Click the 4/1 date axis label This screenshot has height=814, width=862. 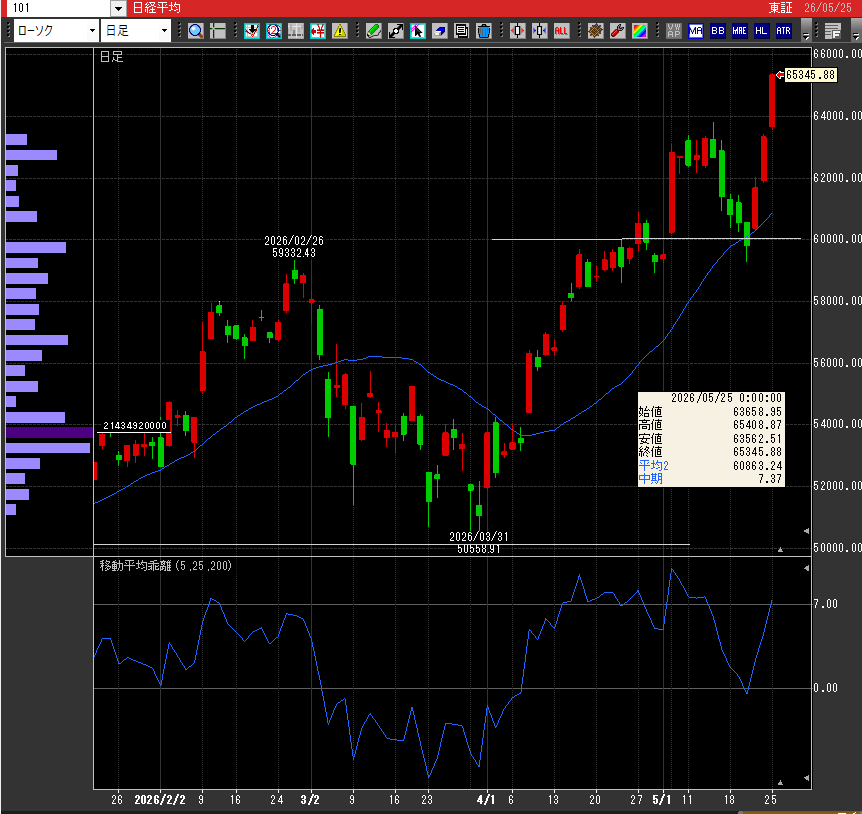[486, 800]
